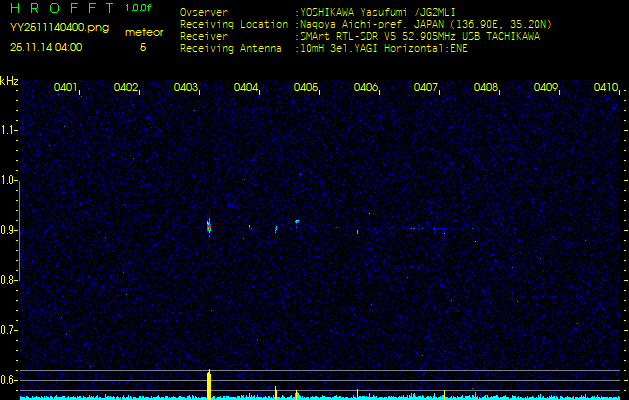This screenshot has height=400, width=629.
Task: Click the 0401 time marker
Action: pos(66,88)
